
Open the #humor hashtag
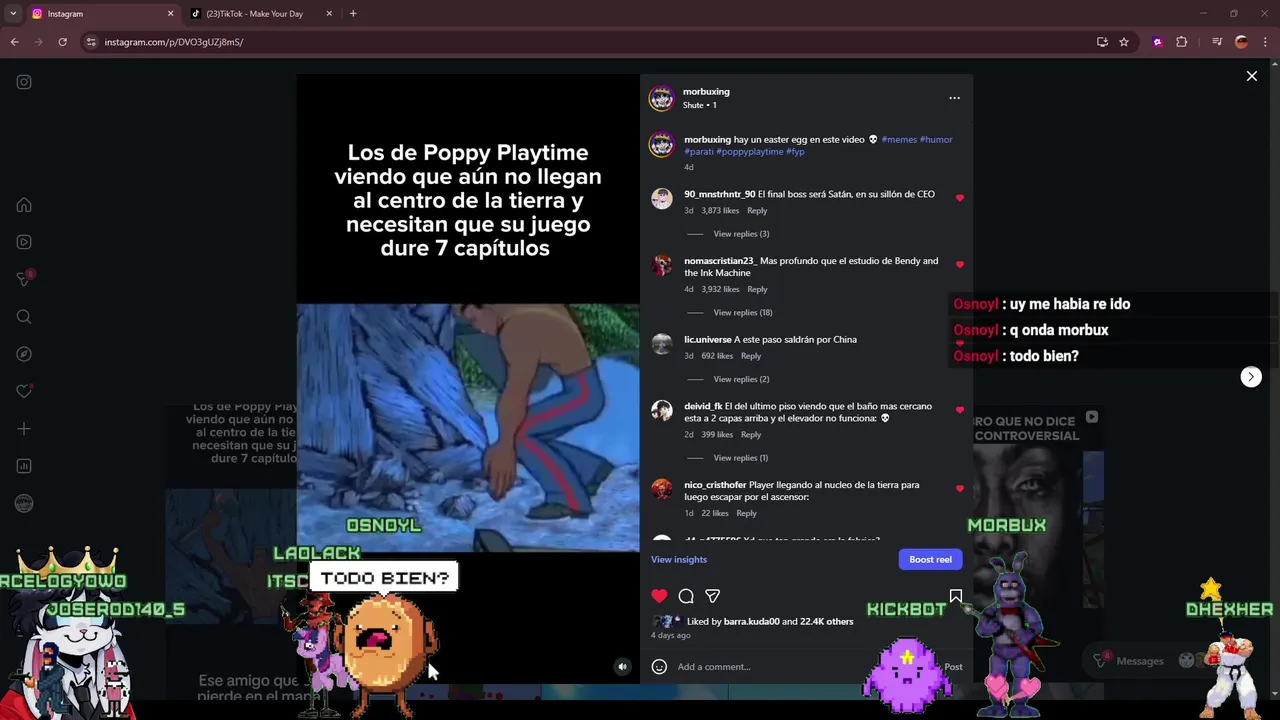click(x=936, y=140)
